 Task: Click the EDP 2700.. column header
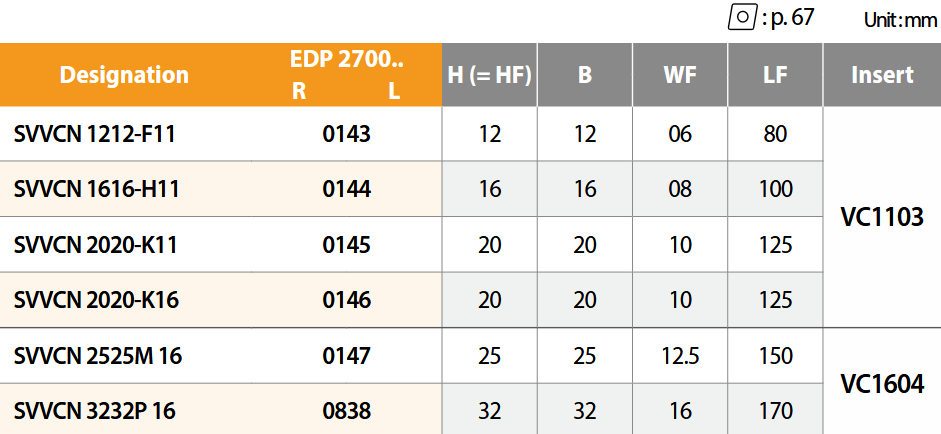click(x=346, y=60)
